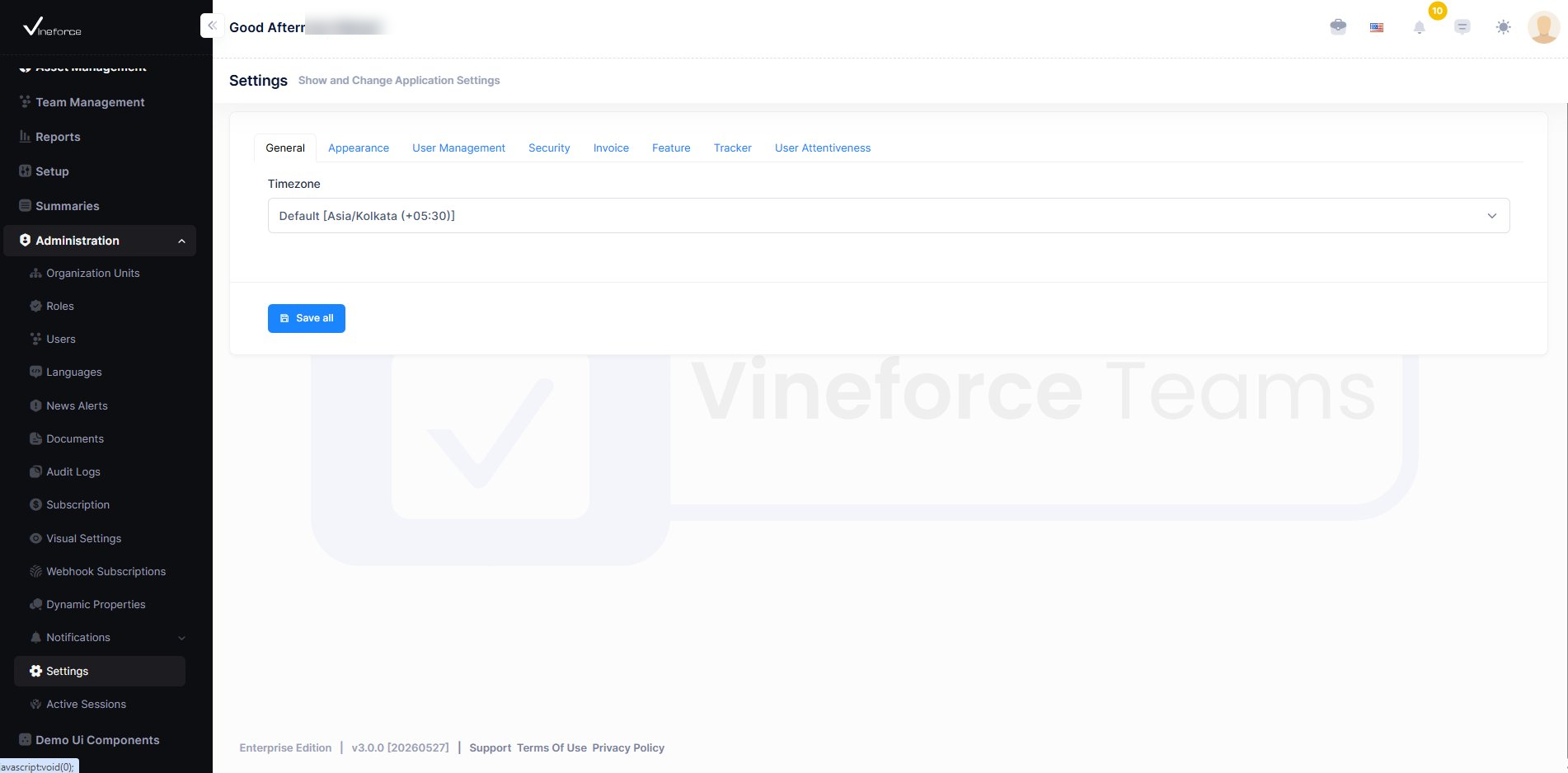The image size is (1568, 773).
Task: Switch to the Appearance tab
Action: point(359,148)
